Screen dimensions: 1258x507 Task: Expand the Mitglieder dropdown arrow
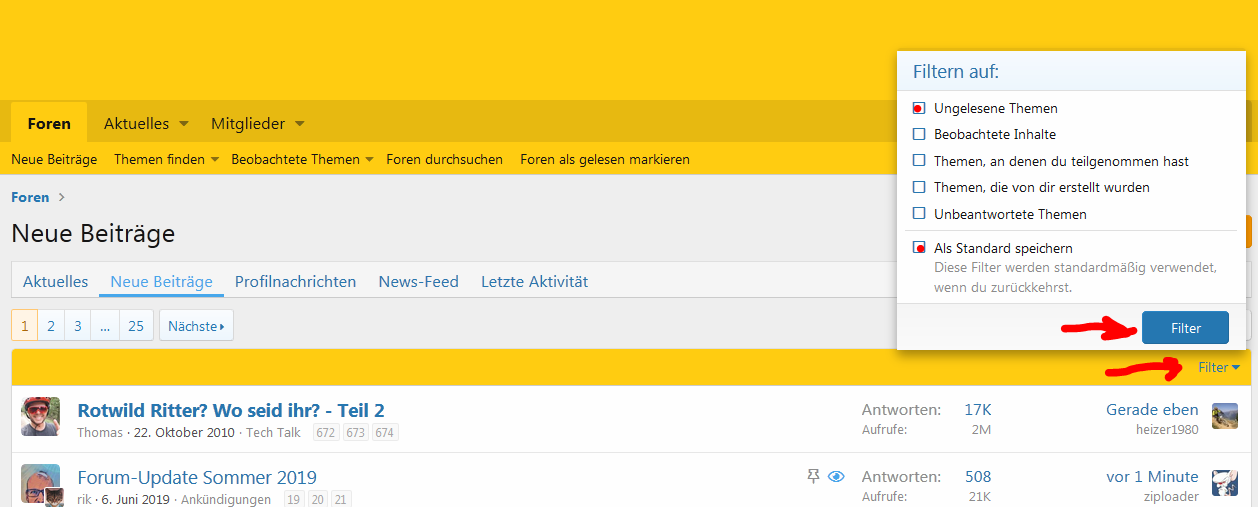(x=300, y=124)
